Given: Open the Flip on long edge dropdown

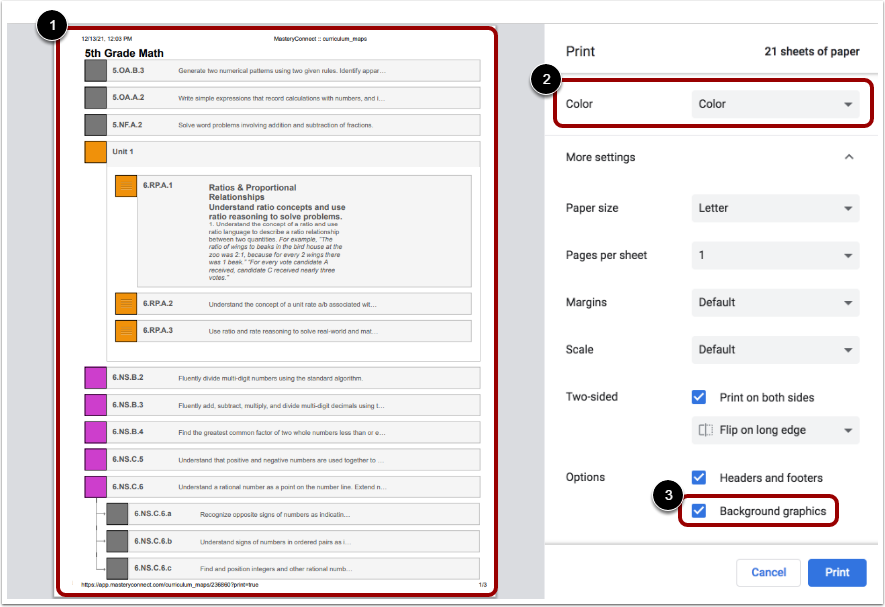Looking at the screenshot, I should [775, 430].
